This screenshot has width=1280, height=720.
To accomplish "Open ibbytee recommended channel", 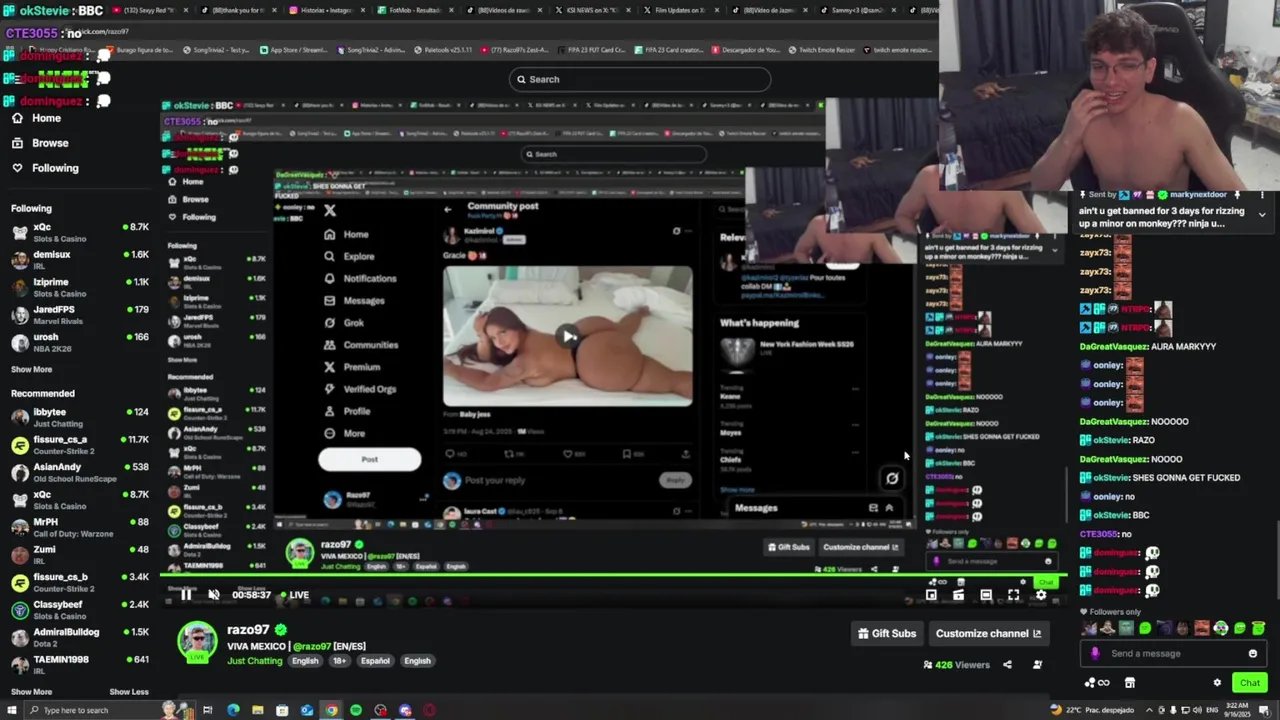I will tap(79, 417).
